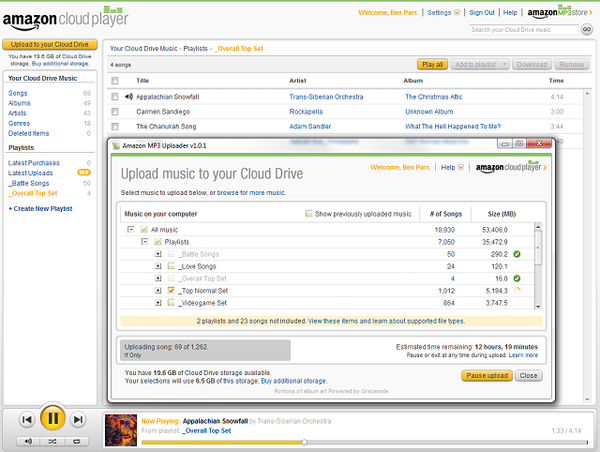Expand the _Love Songs node

pyautogui.click(x=158, y=266)
